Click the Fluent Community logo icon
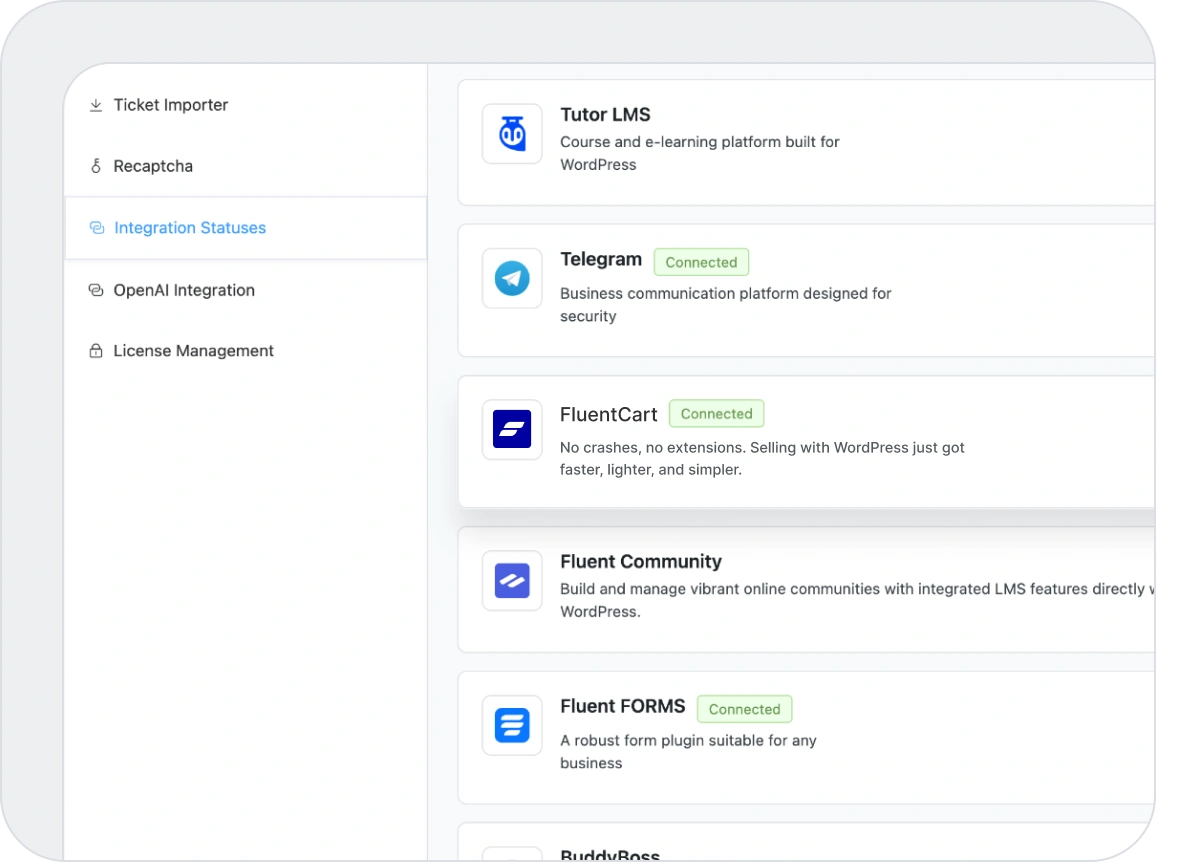Image resolution: width=1178 pixels, height=862 pixels. (512, 581)
